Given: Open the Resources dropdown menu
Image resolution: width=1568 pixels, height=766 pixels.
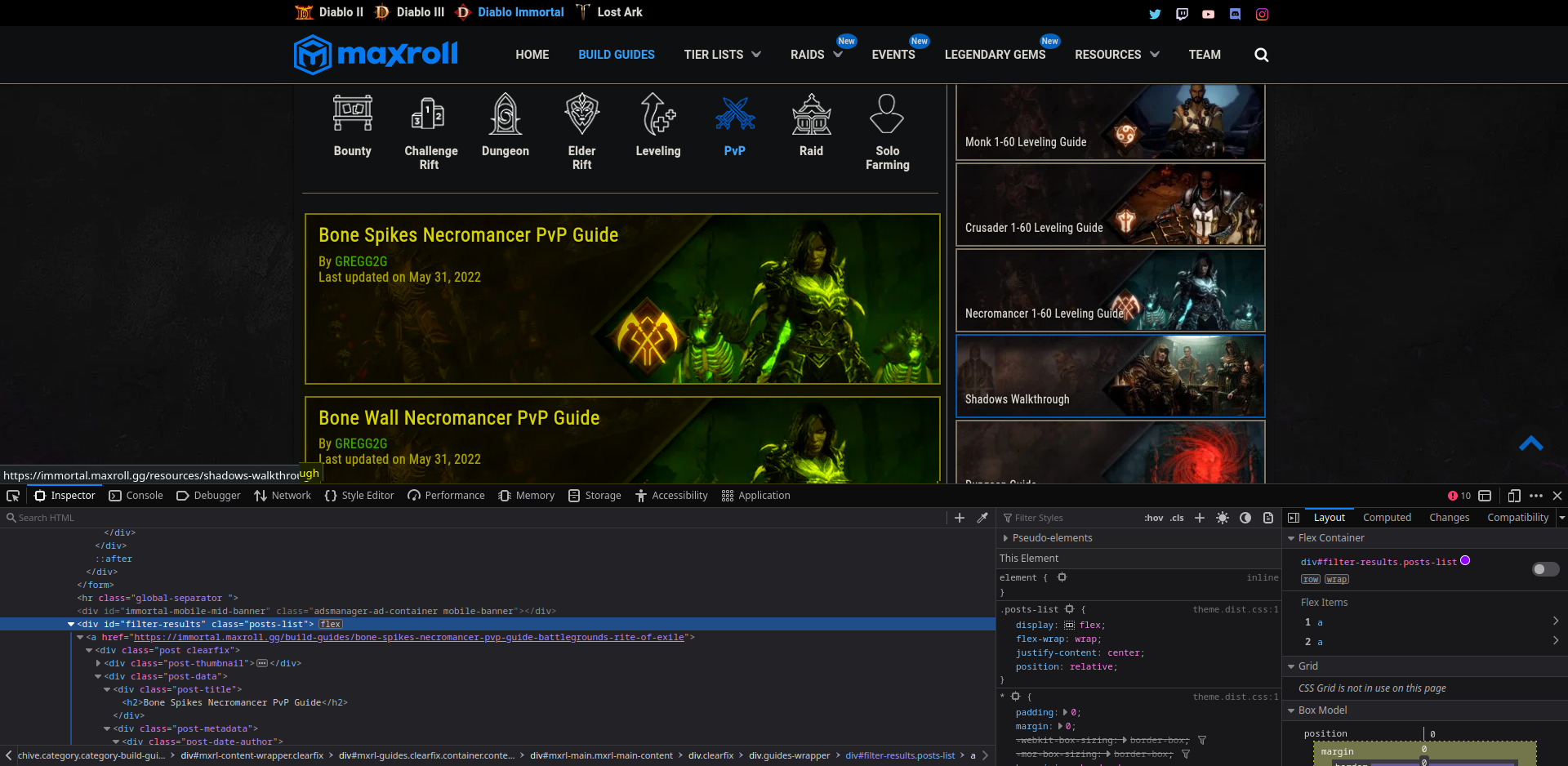Looking at the screenshot, I should (1116, 55).
